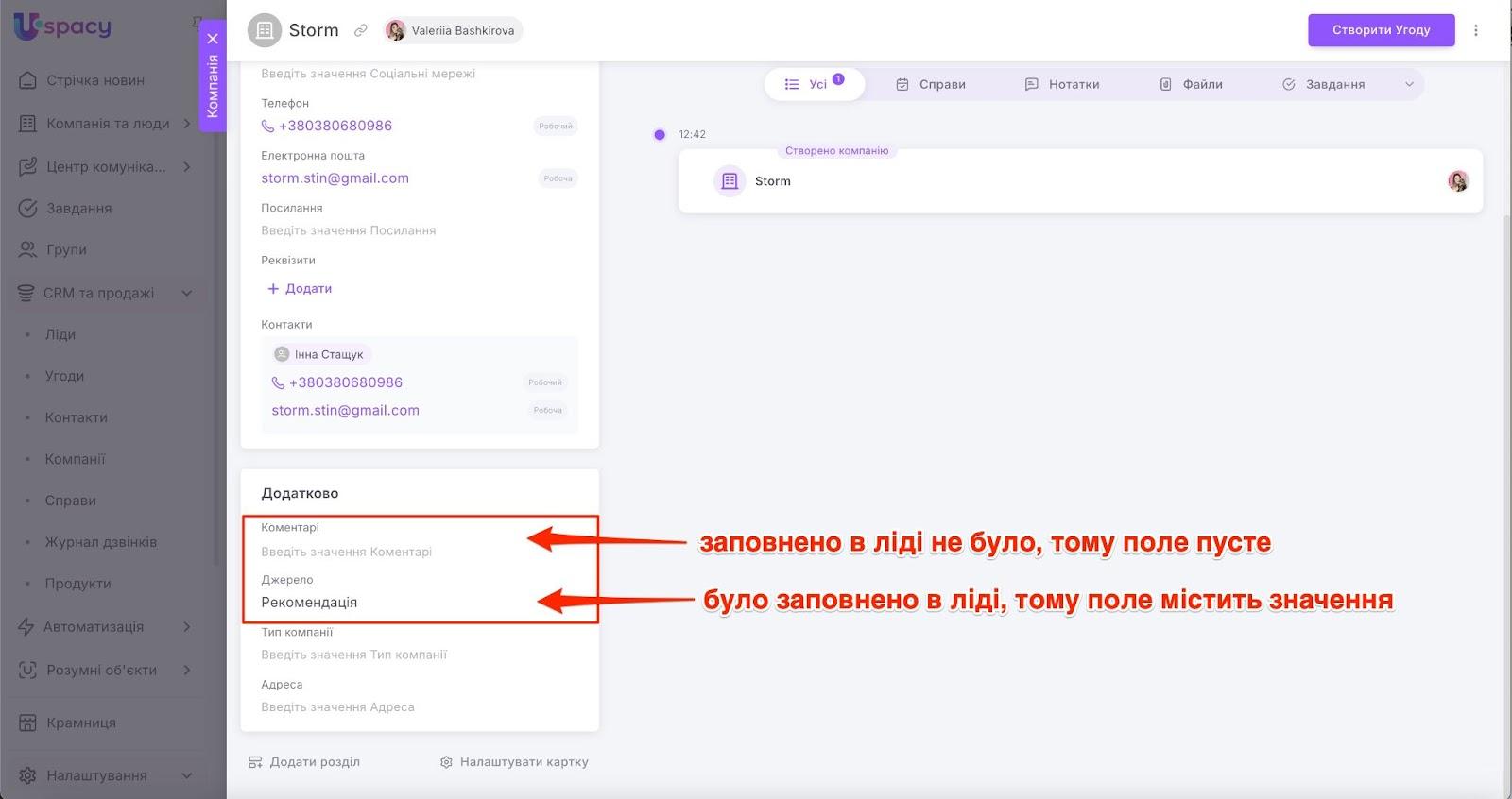Click the Налаштування gear icon in sidebar

pyautogui.click(x=28, y=775)
